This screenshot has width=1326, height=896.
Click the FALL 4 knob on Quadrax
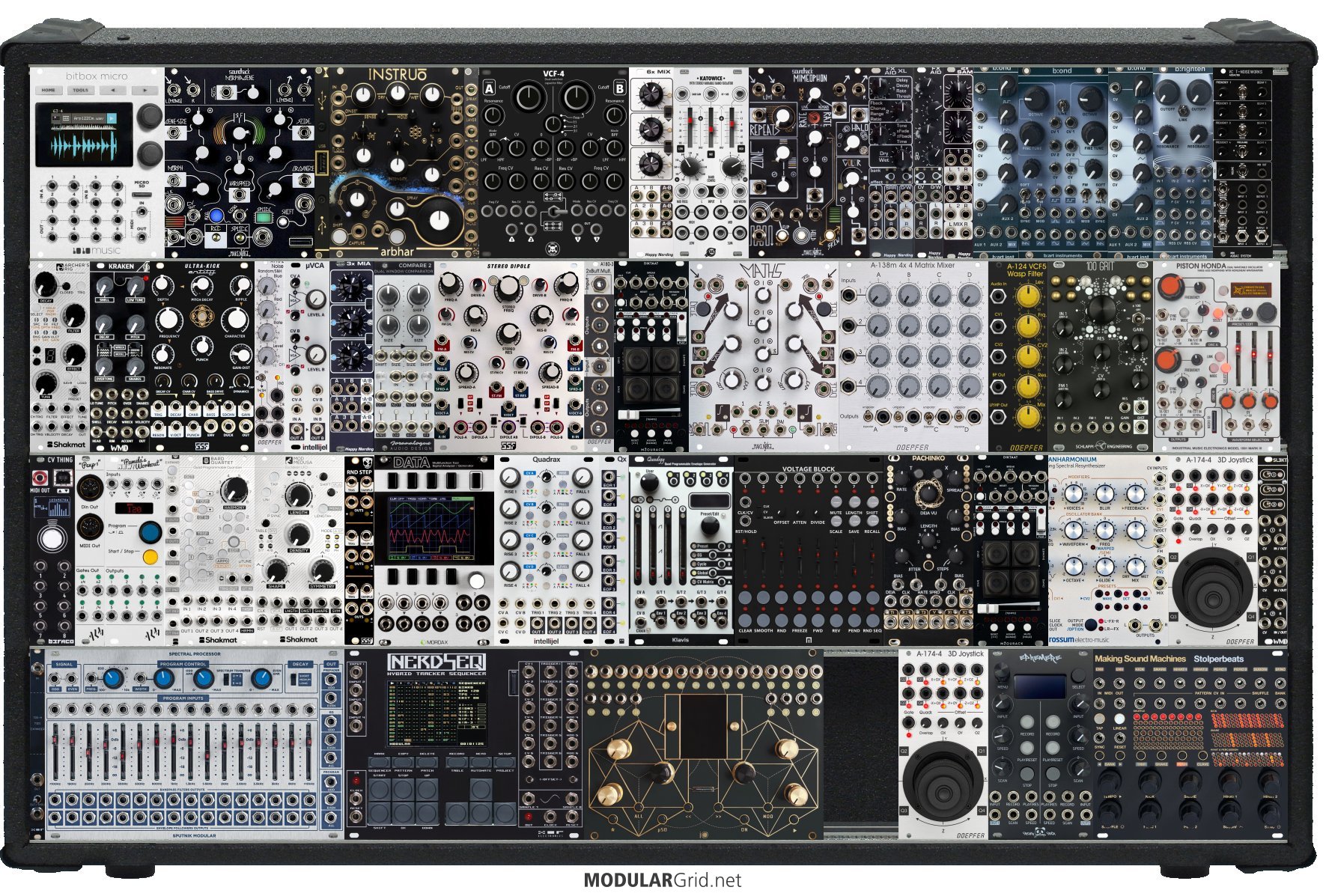point(583,571)
